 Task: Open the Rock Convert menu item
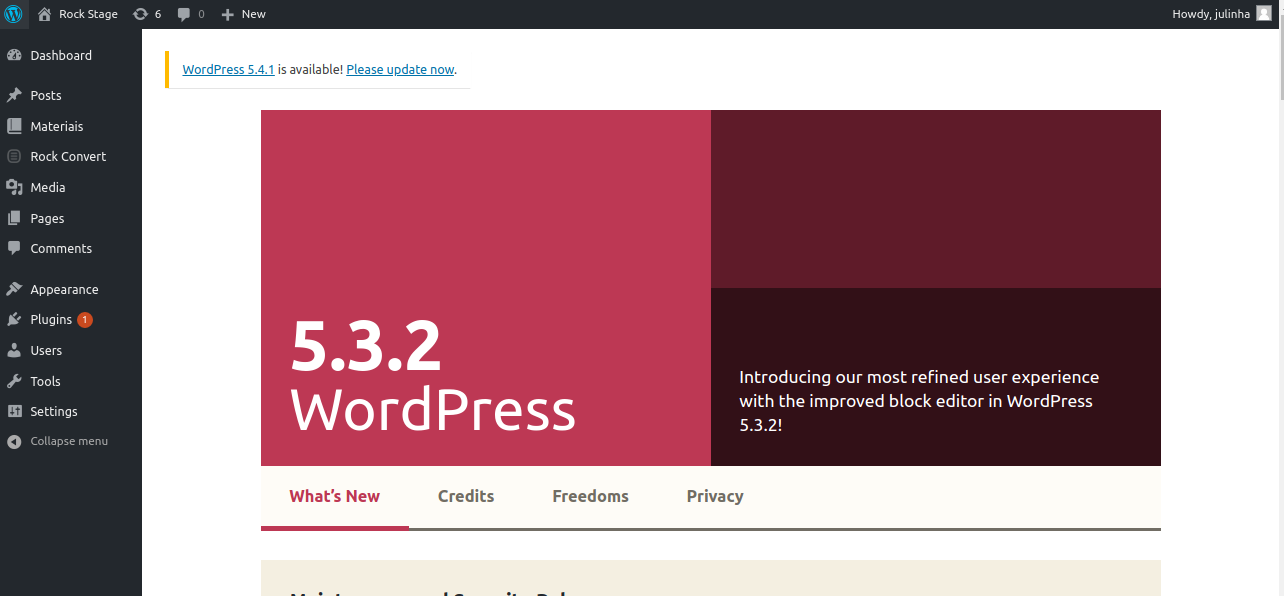pyautogui.click(x=68, y=157)
